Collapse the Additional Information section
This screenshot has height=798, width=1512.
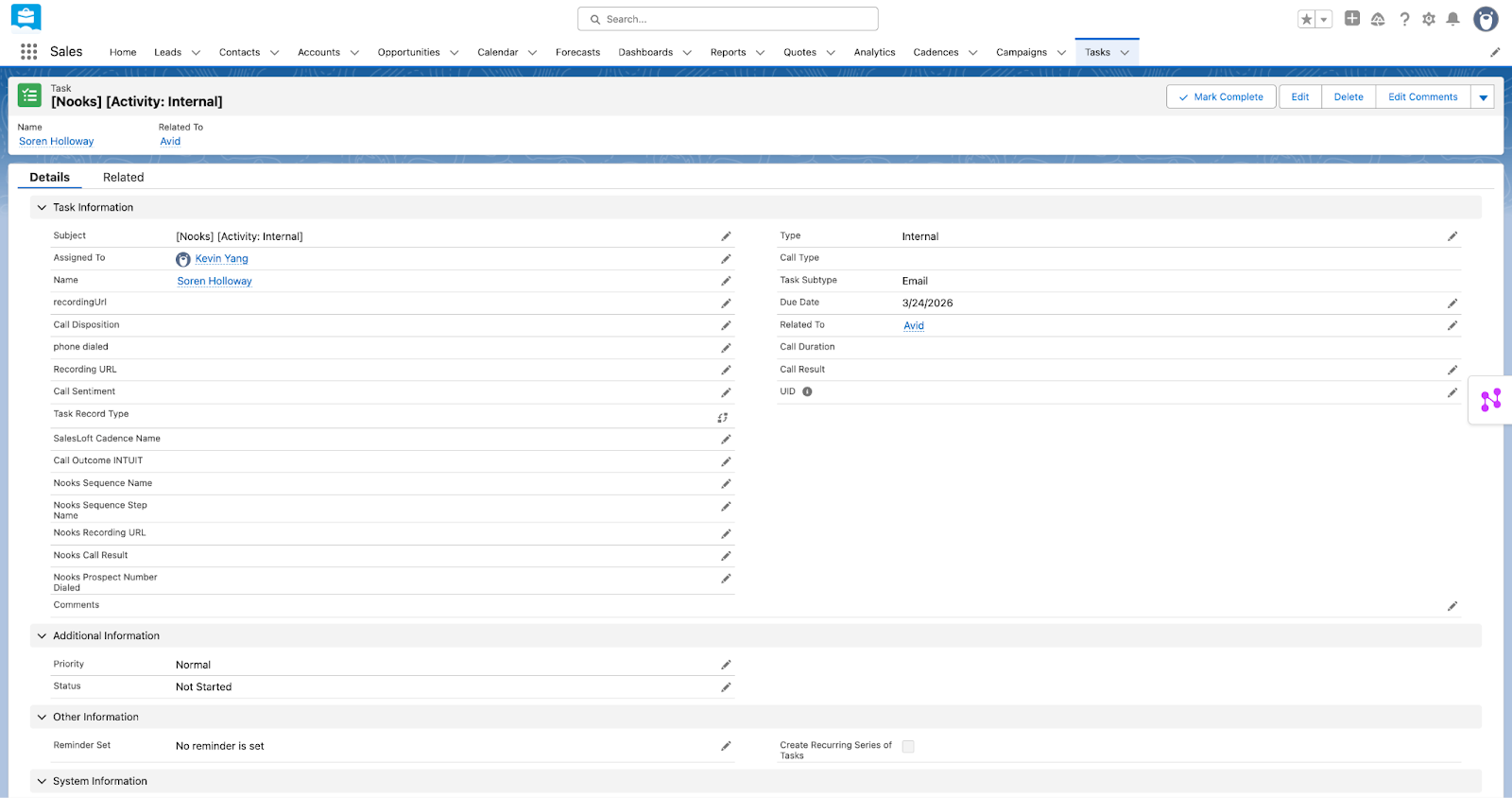pos(42,635)
